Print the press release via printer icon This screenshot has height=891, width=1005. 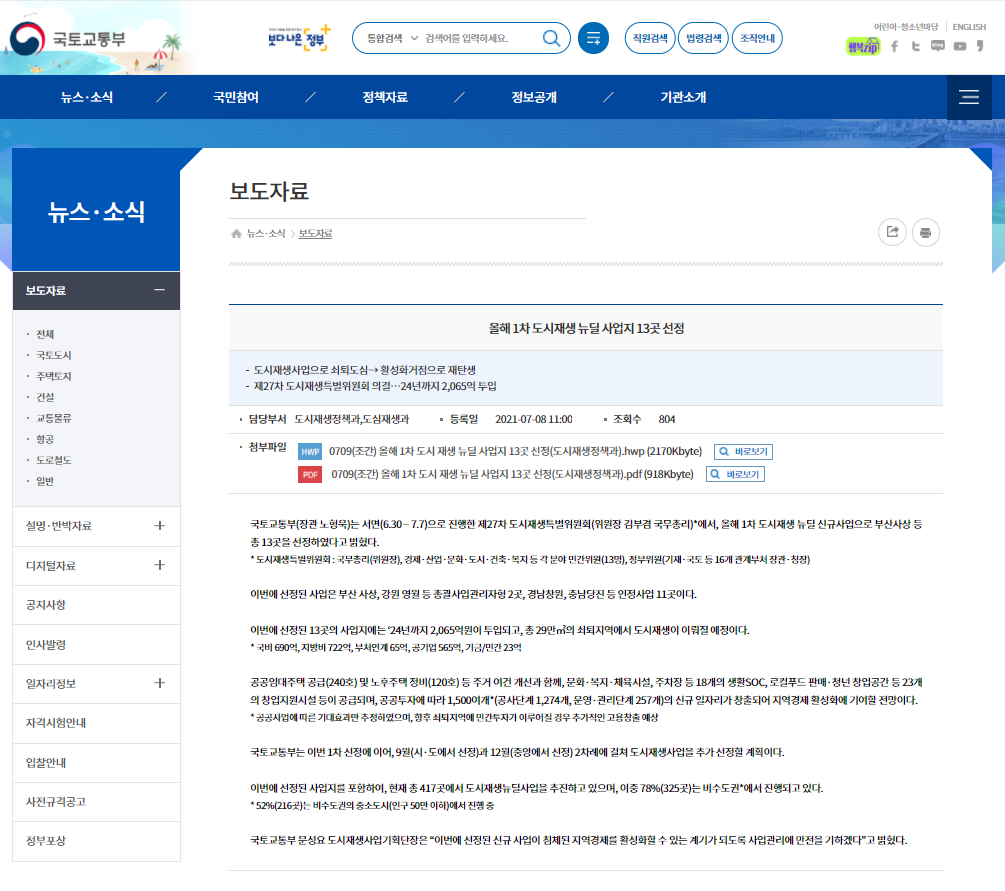coord(925,232)
